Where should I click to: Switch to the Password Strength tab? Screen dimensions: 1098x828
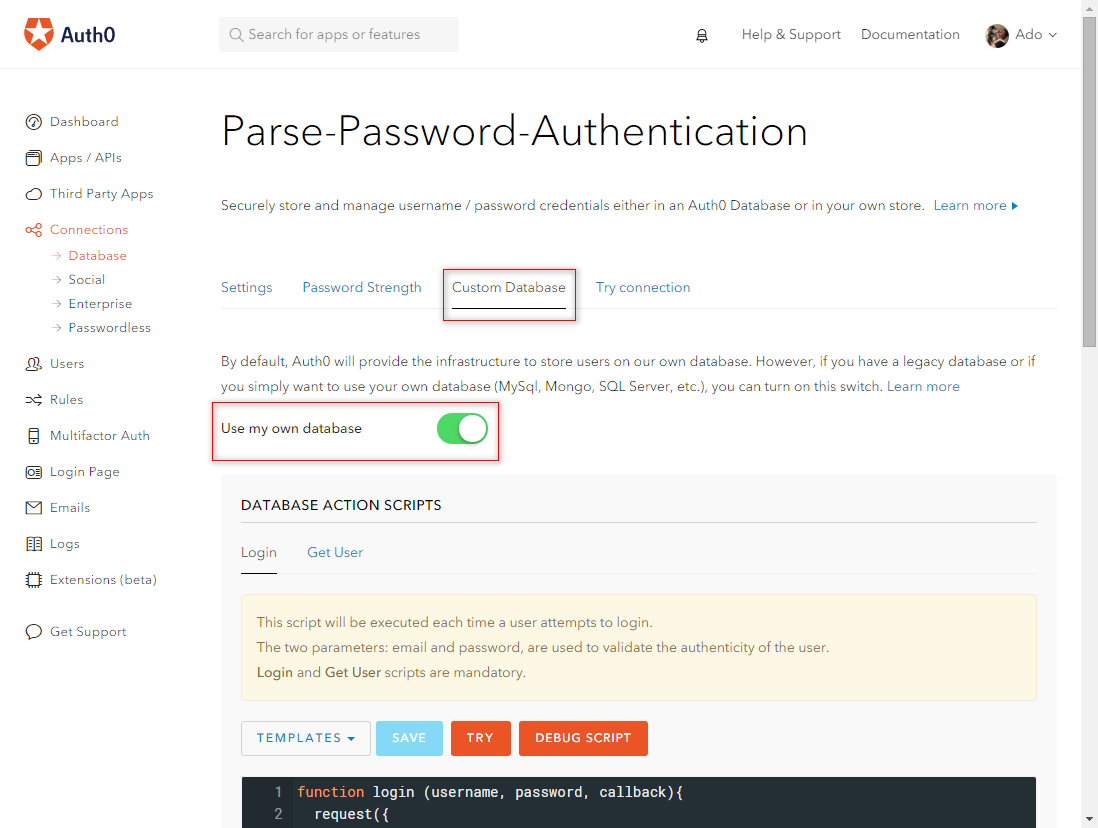coord(362,287)
